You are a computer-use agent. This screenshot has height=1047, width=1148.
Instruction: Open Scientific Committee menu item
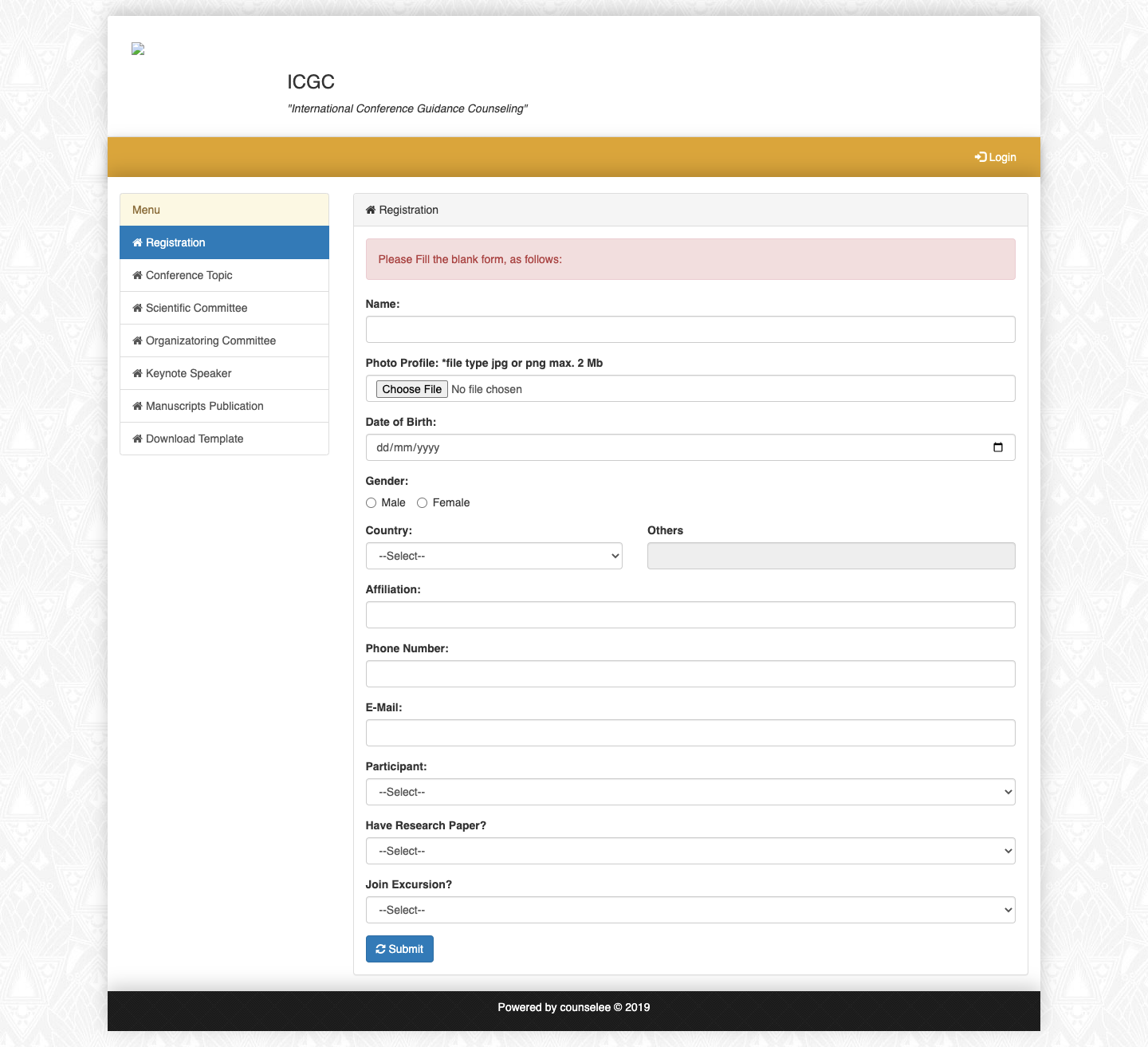tap(224, 308)
